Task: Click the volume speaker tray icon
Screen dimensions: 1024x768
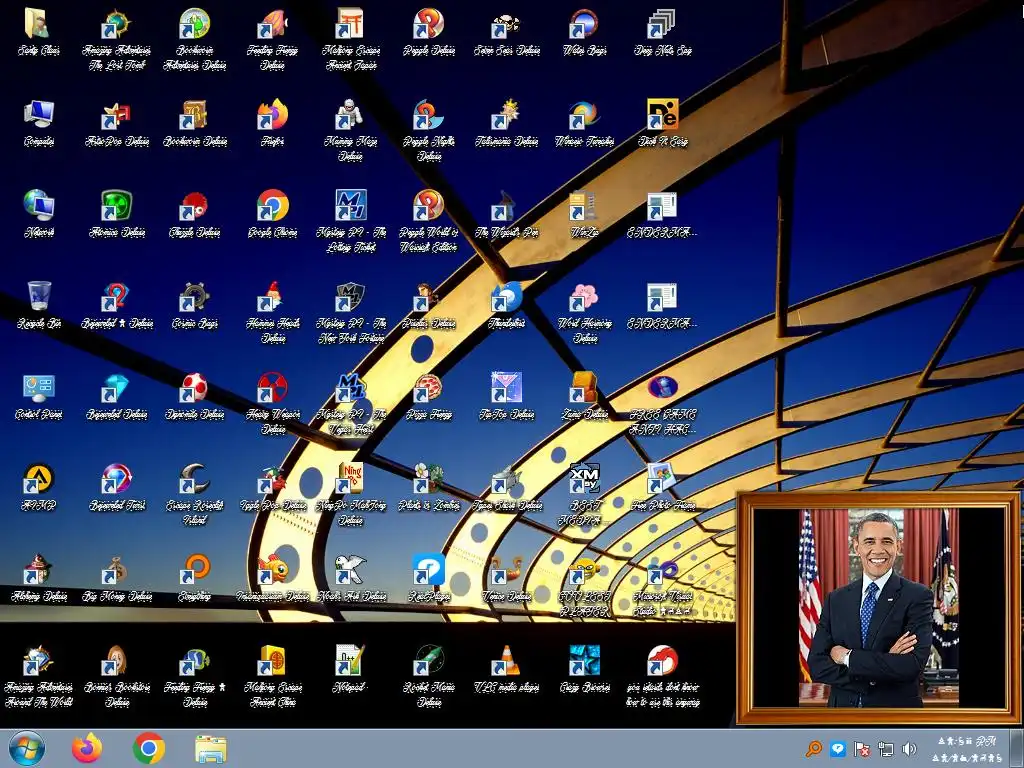Action: (x=908, y=748)
